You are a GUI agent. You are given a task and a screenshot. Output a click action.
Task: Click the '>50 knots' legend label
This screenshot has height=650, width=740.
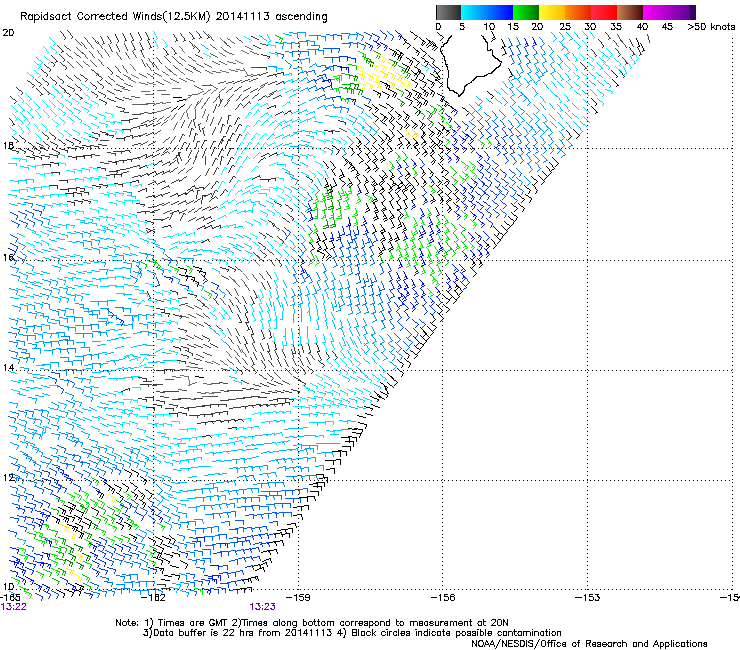point(711,27)
